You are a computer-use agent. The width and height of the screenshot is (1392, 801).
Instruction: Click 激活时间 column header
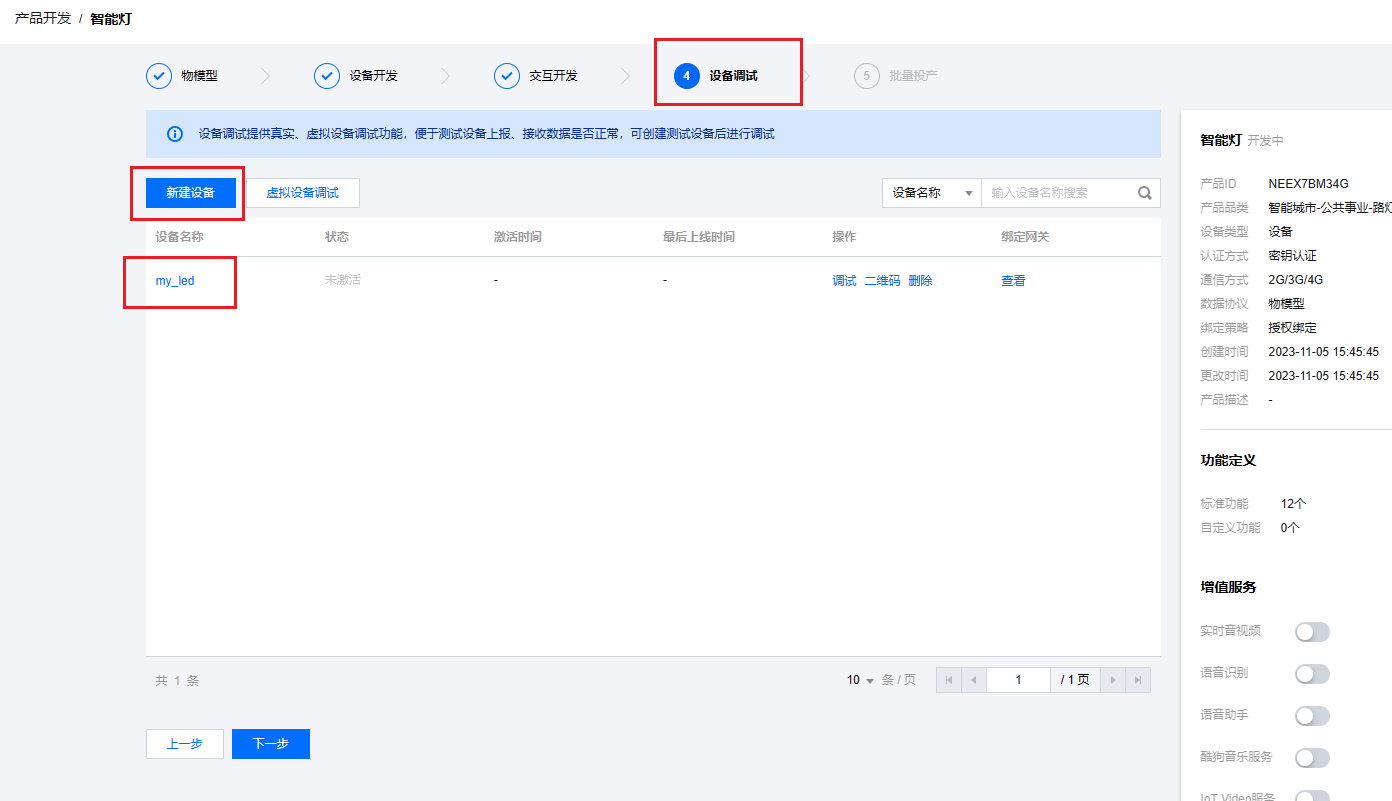pyautogui.click(x=518, y=237)
